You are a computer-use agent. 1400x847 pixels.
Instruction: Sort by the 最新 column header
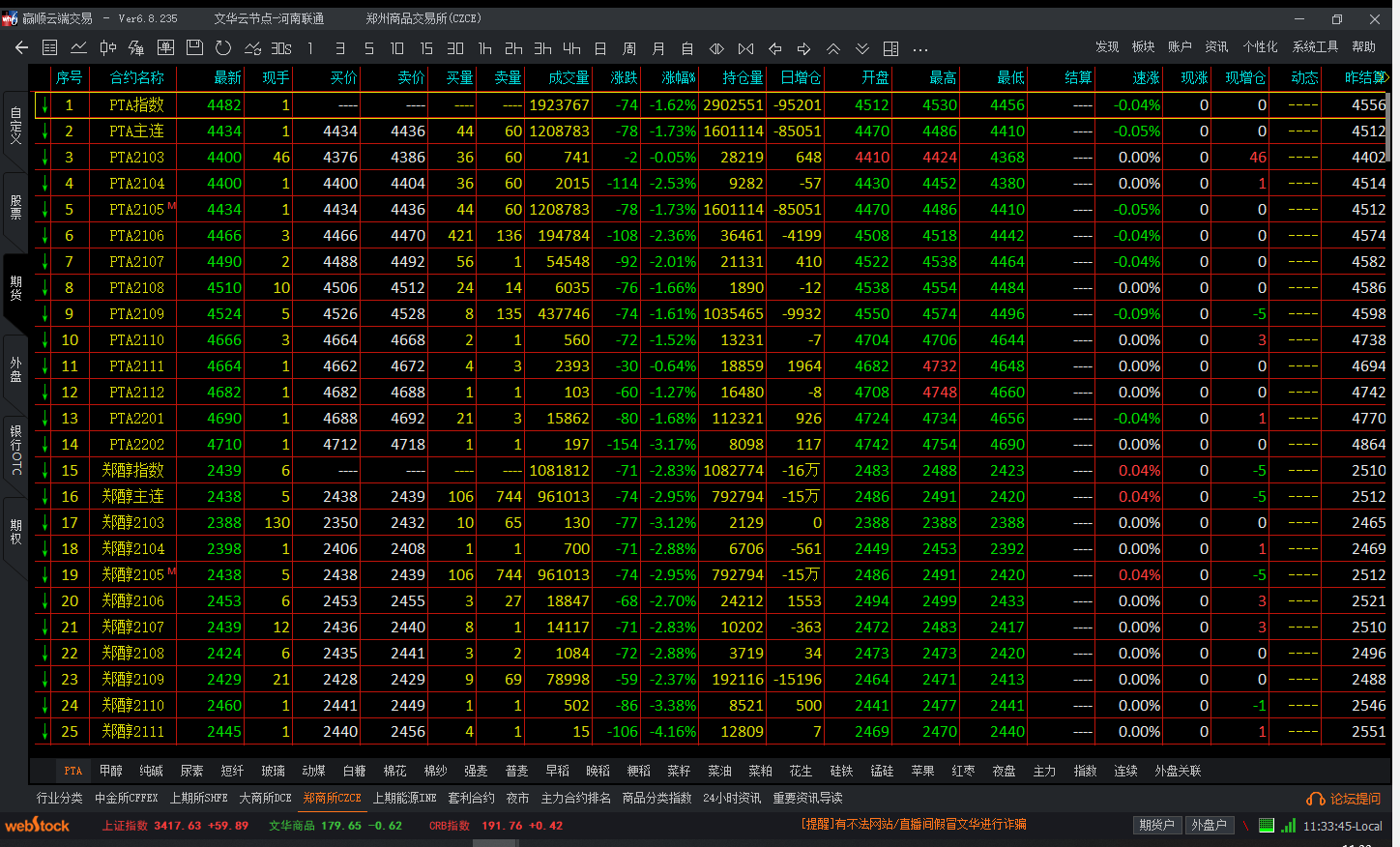(x=227, y=77)
